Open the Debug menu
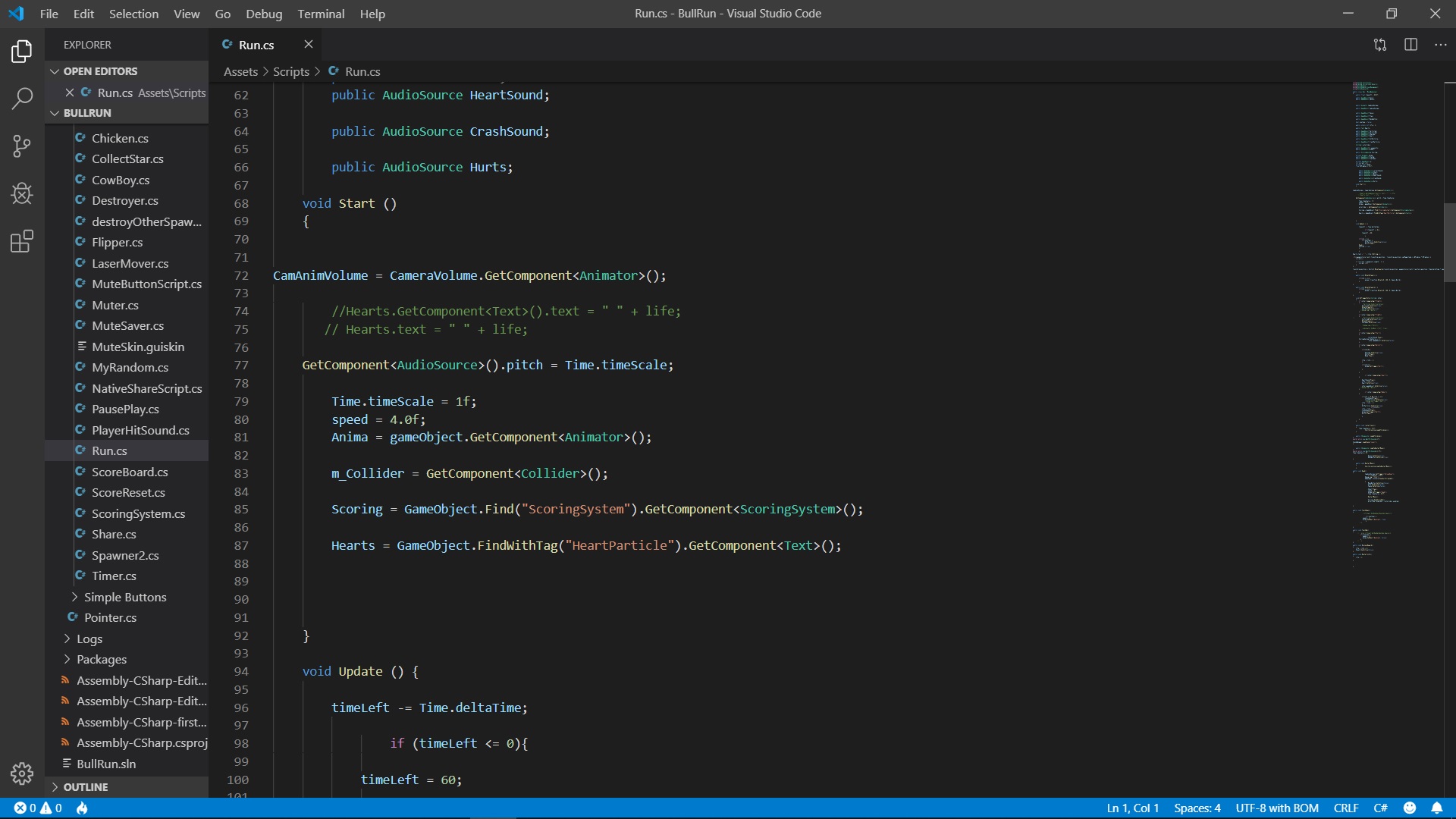 click(264, 14)
